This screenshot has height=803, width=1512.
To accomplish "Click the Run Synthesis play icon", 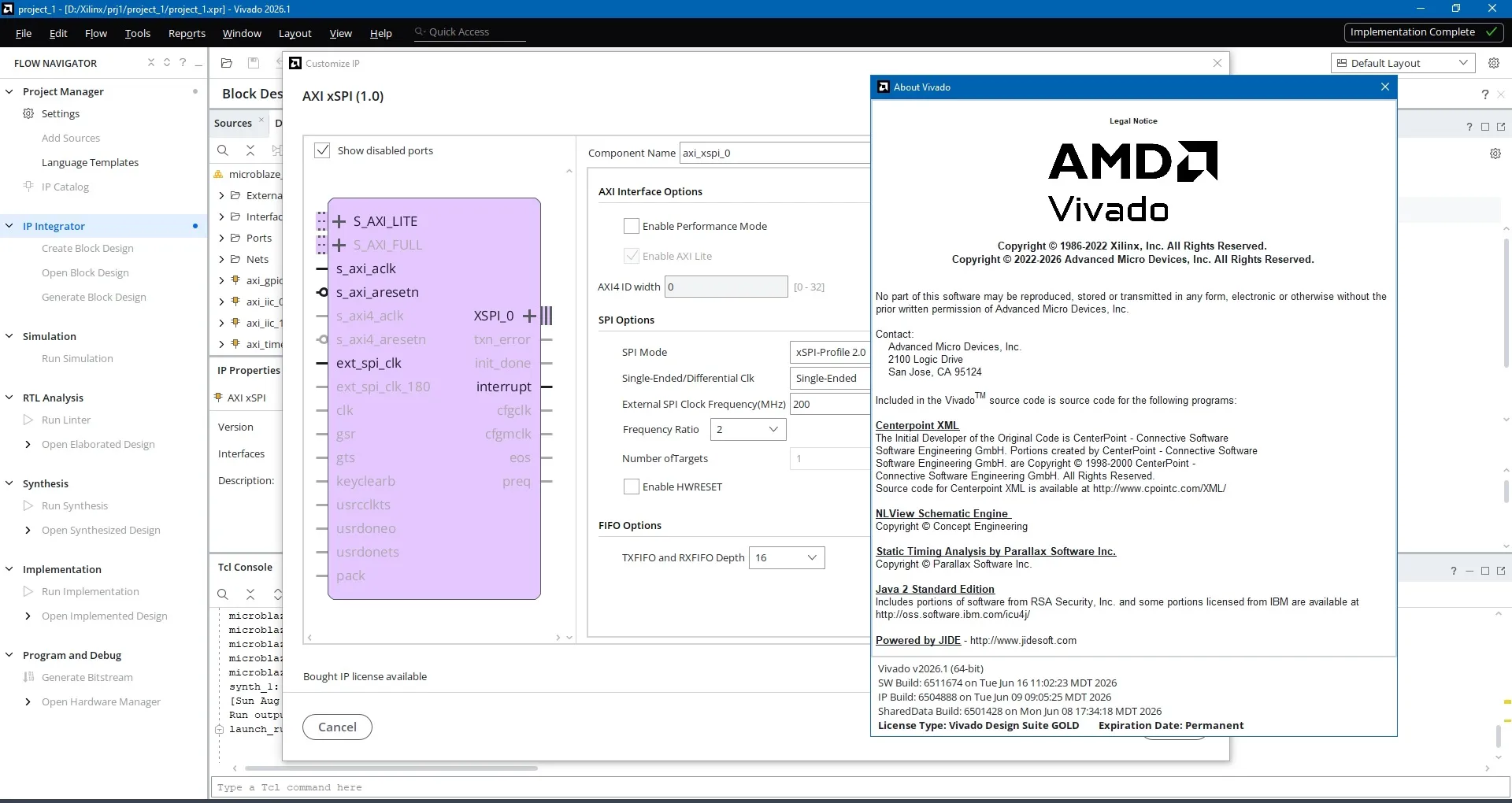I will click(28, 505).
